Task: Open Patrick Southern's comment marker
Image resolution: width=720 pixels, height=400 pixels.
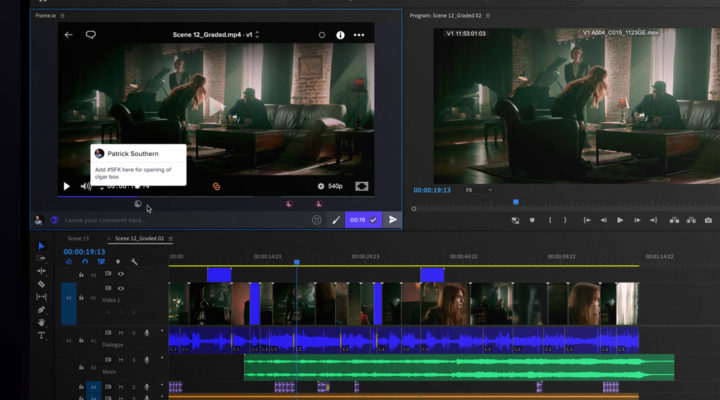Action: click(x=138, y=203)
